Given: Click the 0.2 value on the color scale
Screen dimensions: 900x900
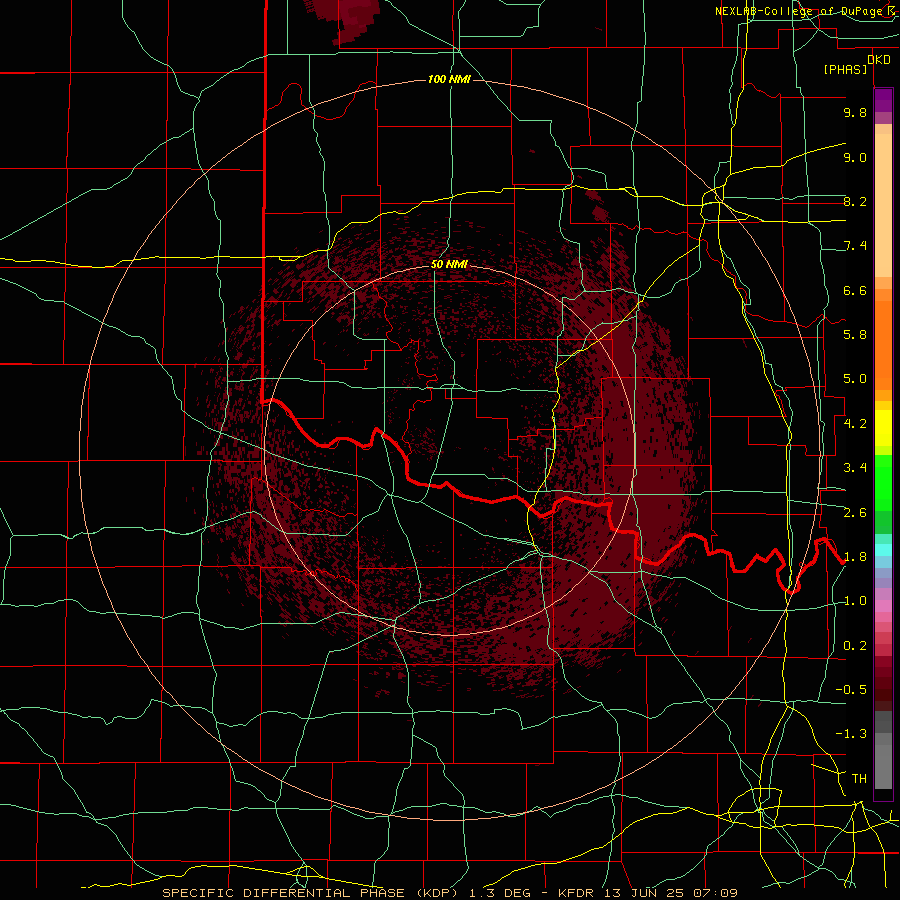Looking at the screenshot, I should [855, 646].
